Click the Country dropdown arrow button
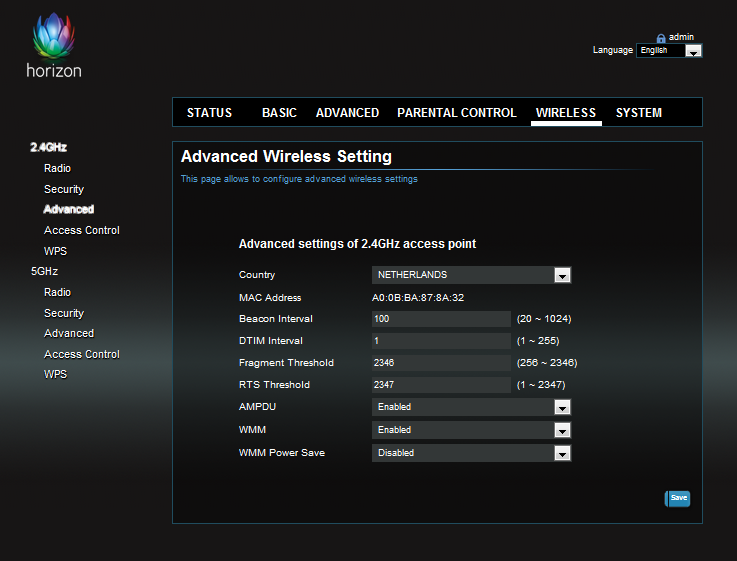737x561 pixels. coord(562,275)
